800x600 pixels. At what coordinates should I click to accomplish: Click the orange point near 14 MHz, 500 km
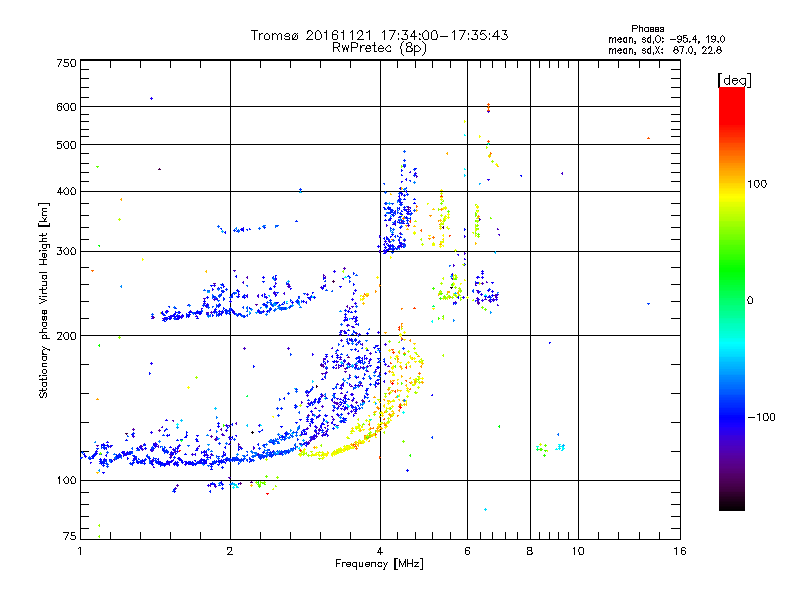[648, 138]
